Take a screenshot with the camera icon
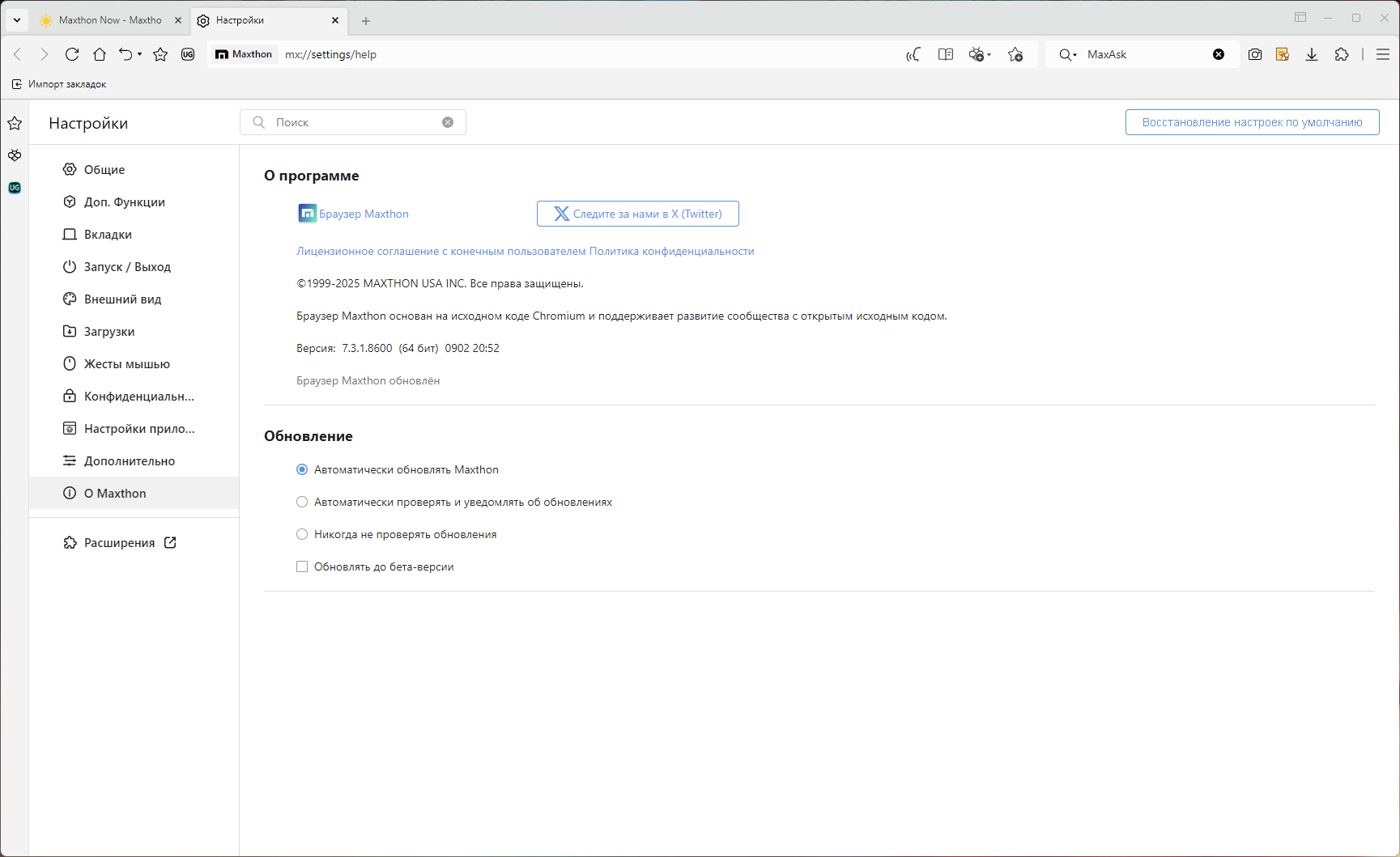The image size is (1400, 857). click(1255, 54)
